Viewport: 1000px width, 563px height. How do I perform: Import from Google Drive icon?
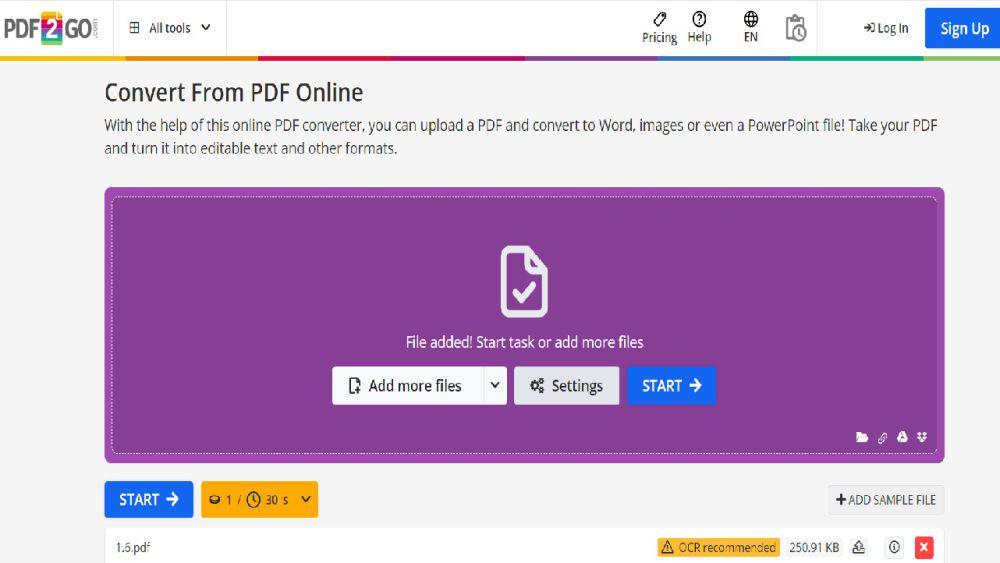[x=902, y=437]
